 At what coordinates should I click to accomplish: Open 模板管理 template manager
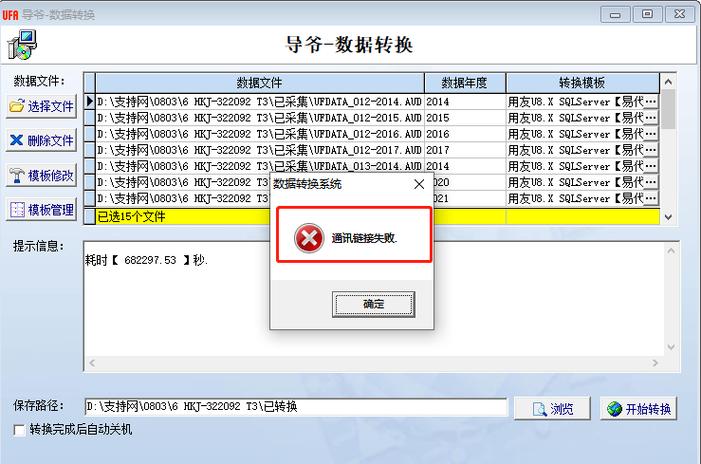click(x=41, y=210)
